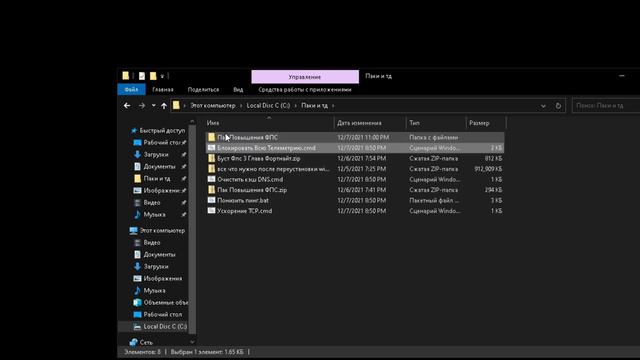Open Документы under Этот компьютер
Image resolution: width=640 pixels, height=360 pixels.
(159, 254)
